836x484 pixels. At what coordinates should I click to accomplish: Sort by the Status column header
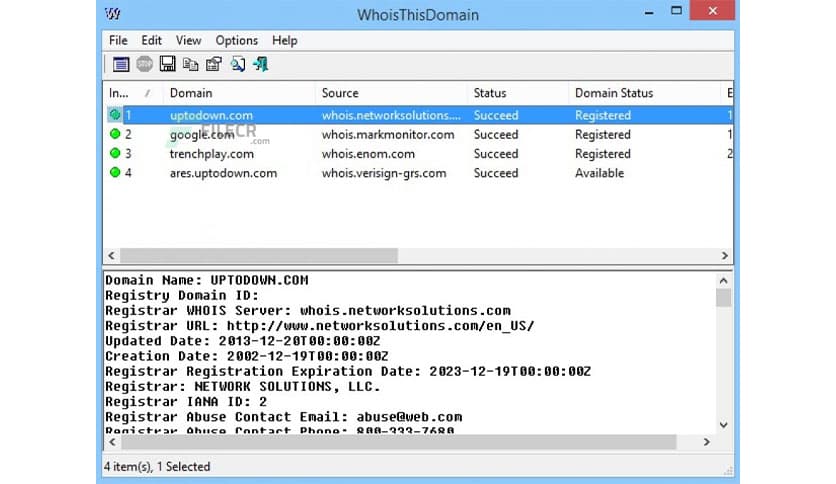(x=517, y=93)
